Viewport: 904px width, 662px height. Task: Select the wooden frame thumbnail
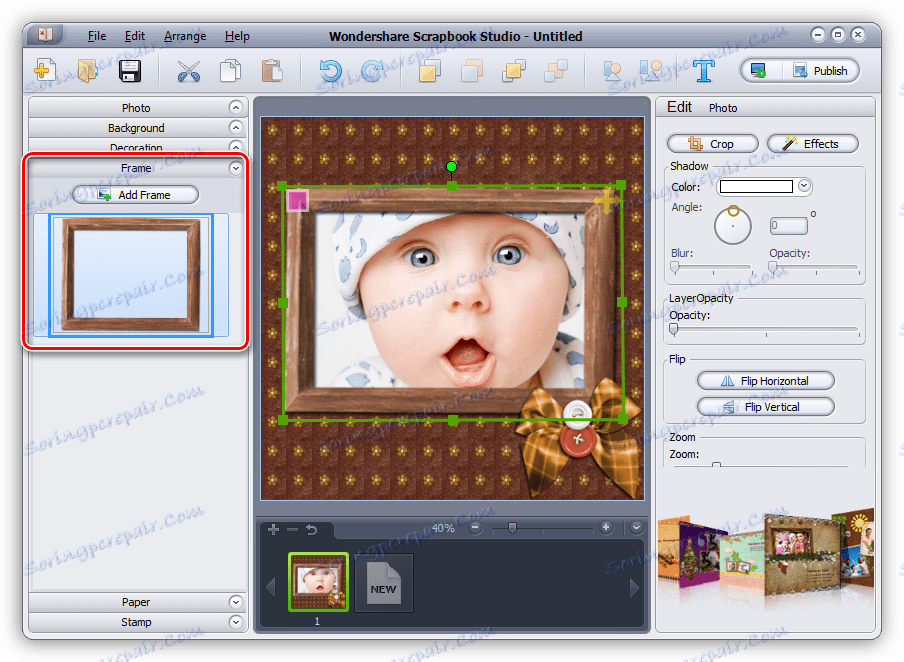pos(131,275)
